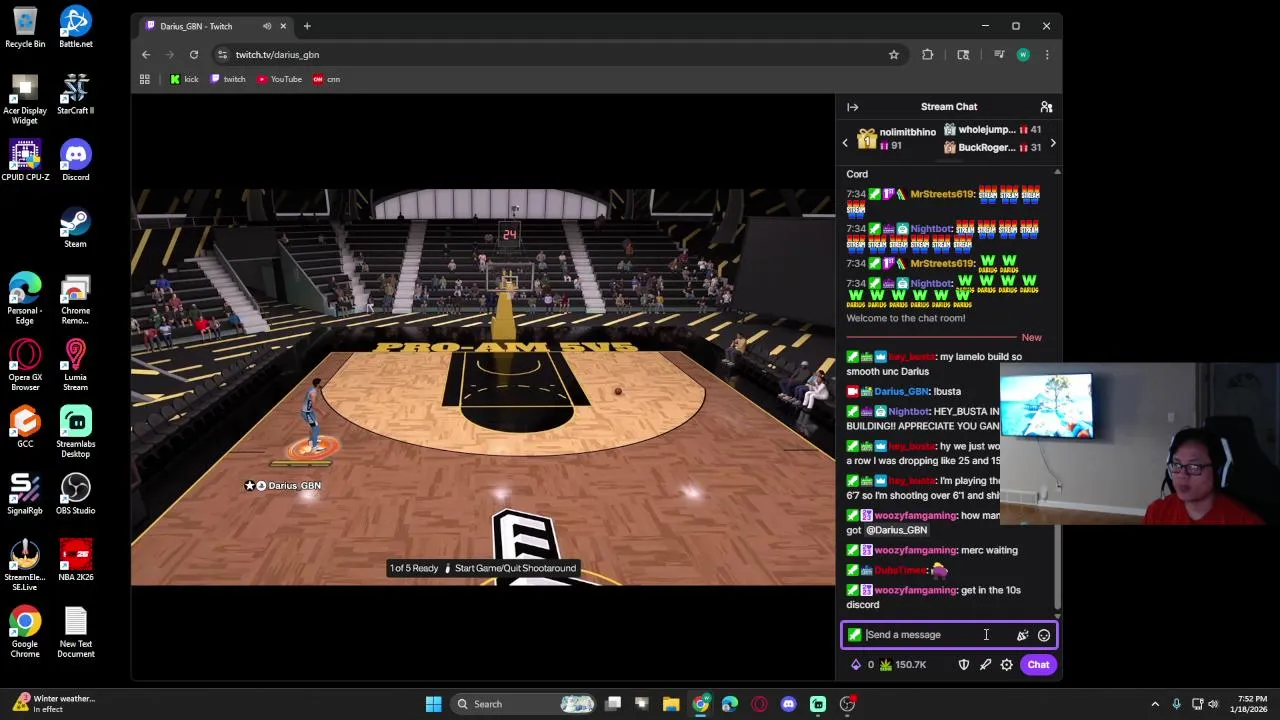Viewport: 1280px width, 720px height.
Task: Collapse the Stream Chat panel
Action: [x=853, y=107]
